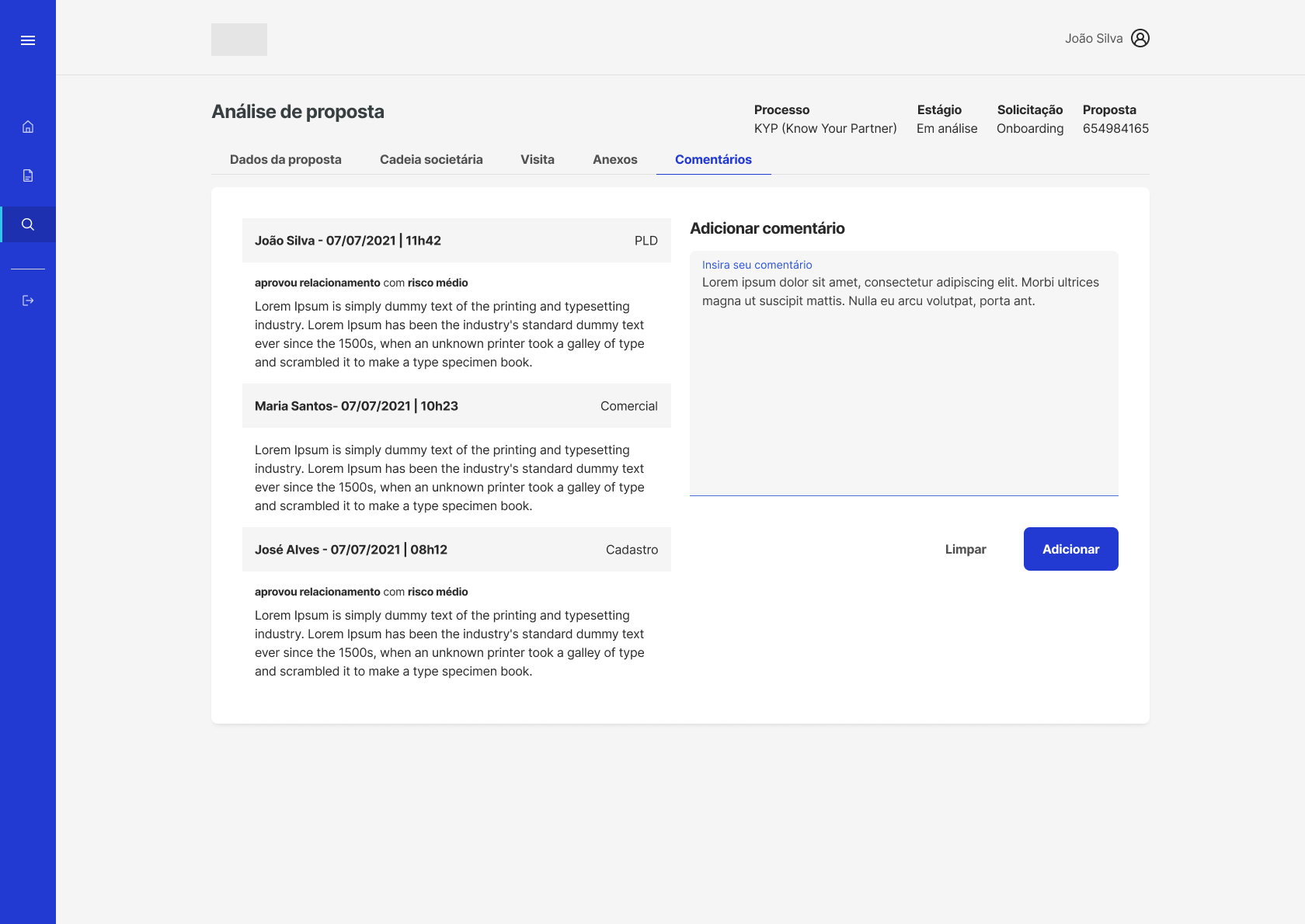Switch to Dados da proposta tab
Viewport: 1305px width, 924px height.
(x=285, y=159)
